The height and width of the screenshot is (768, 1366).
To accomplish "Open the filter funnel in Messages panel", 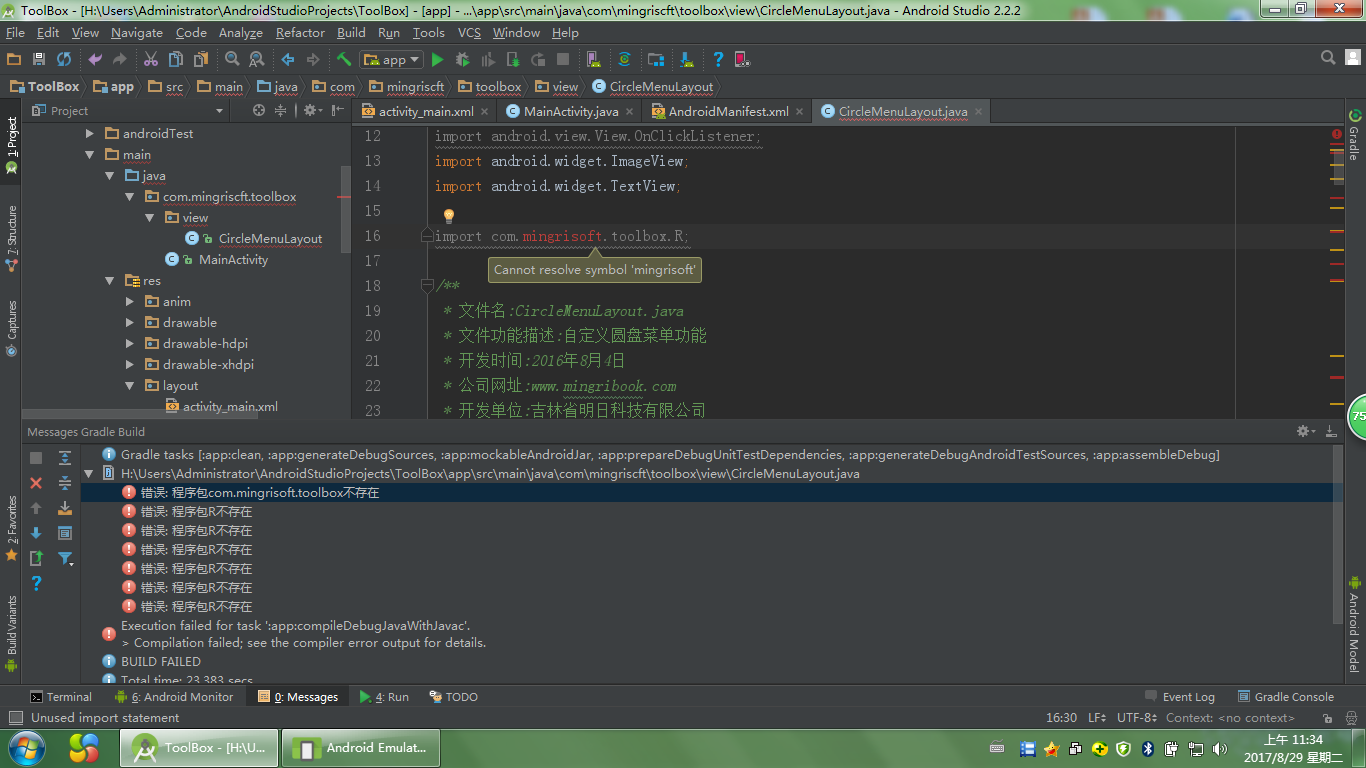I will (x=65, y=558).
